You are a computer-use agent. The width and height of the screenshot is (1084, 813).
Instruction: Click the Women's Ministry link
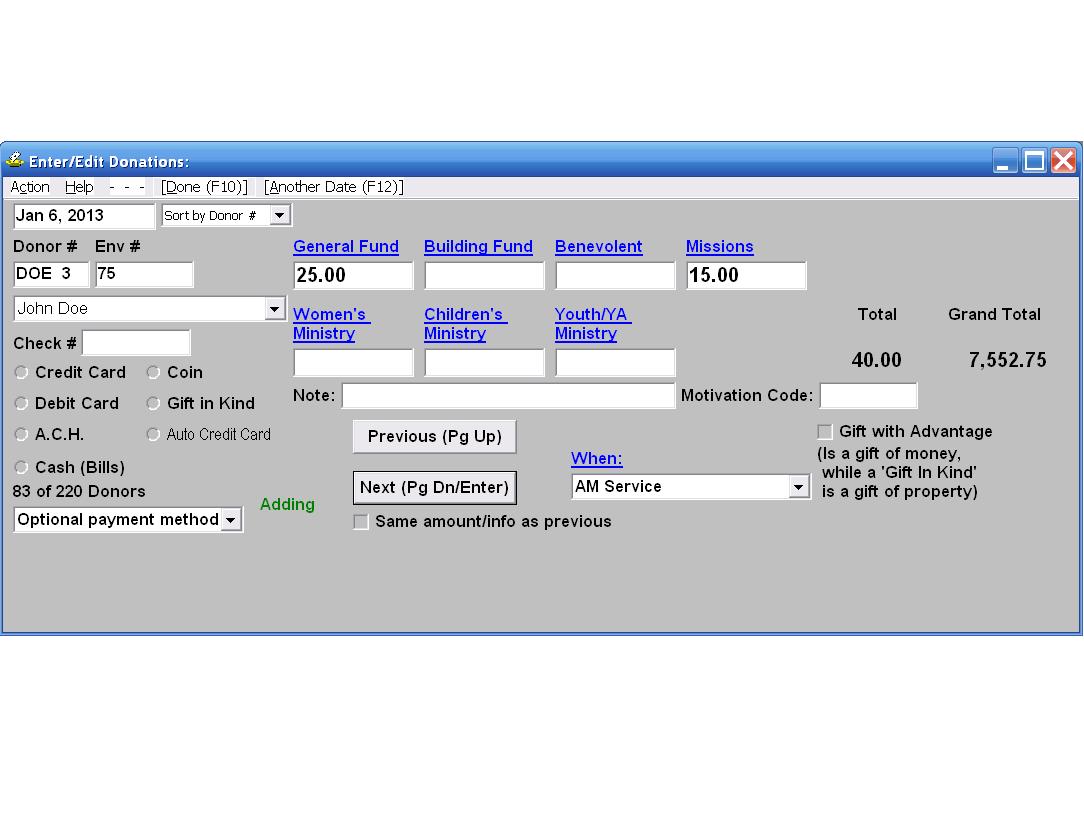point(330,324)
